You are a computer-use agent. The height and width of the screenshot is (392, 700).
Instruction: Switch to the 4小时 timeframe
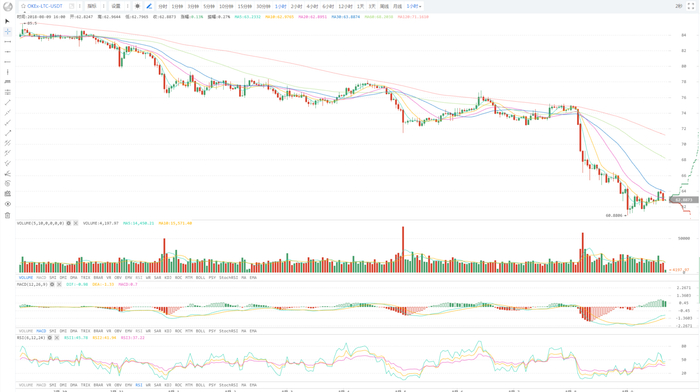312,6
